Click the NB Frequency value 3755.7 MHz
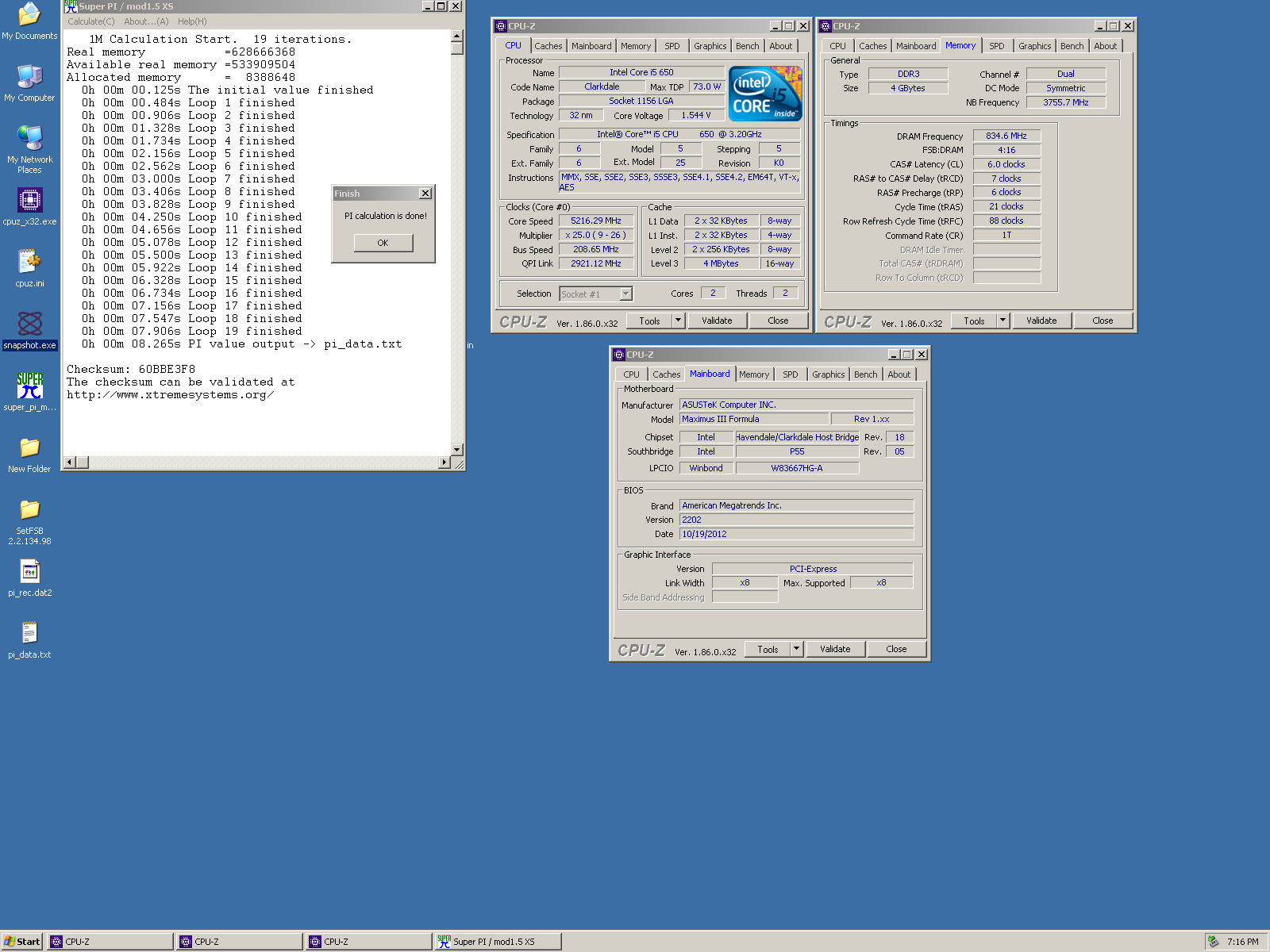1270x952 pixels. click(1066, 102)
